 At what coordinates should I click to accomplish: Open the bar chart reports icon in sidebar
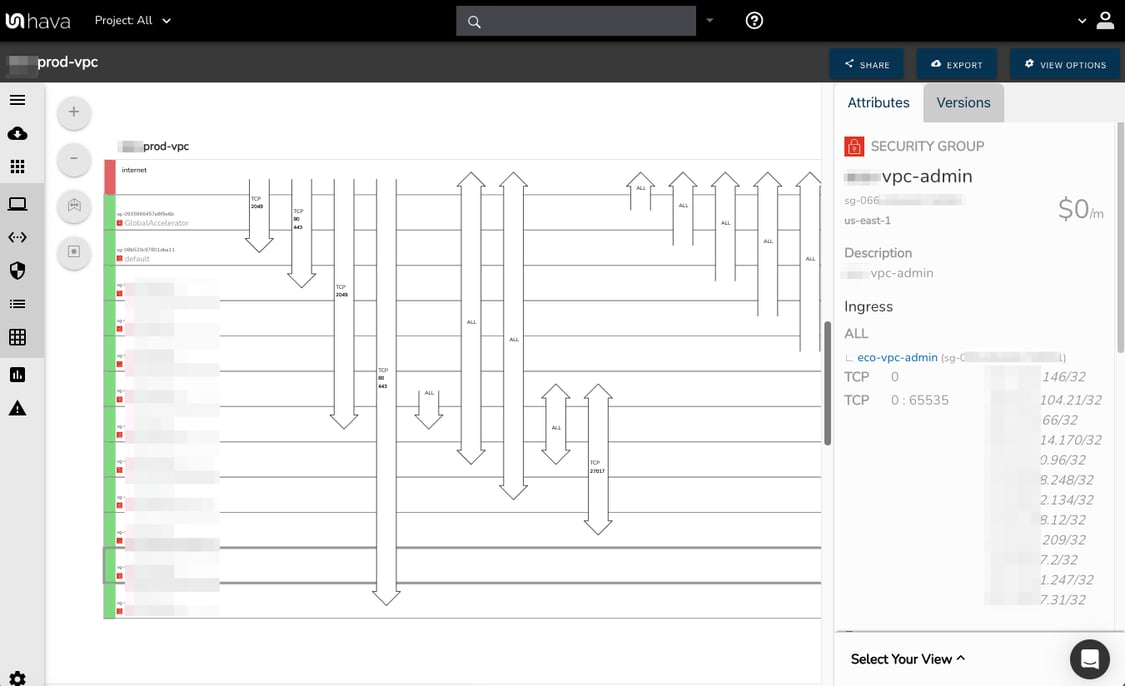[x=17, y=373]
